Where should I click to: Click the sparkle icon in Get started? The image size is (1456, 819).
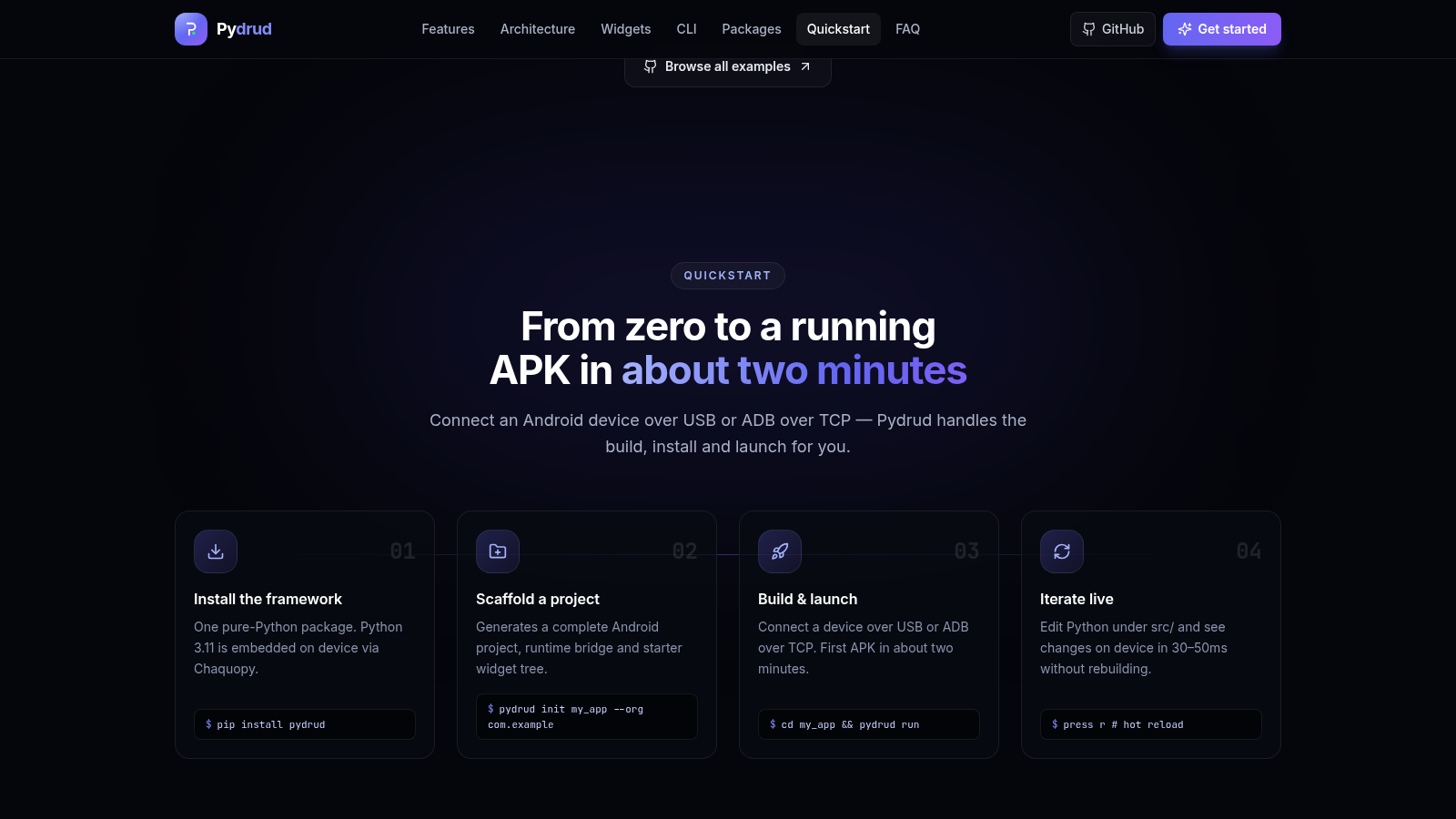point(1185,29)
